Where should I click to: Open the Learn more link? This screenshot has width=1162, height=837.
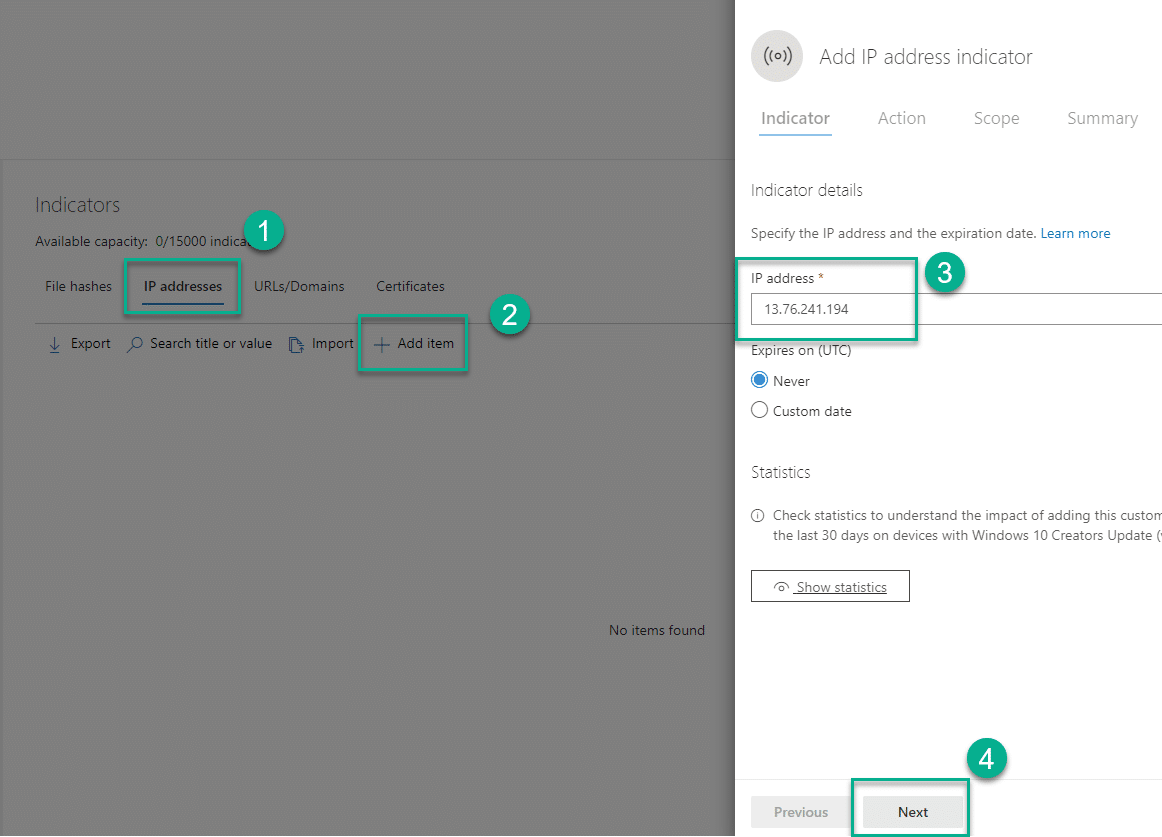coord(1075,233)
